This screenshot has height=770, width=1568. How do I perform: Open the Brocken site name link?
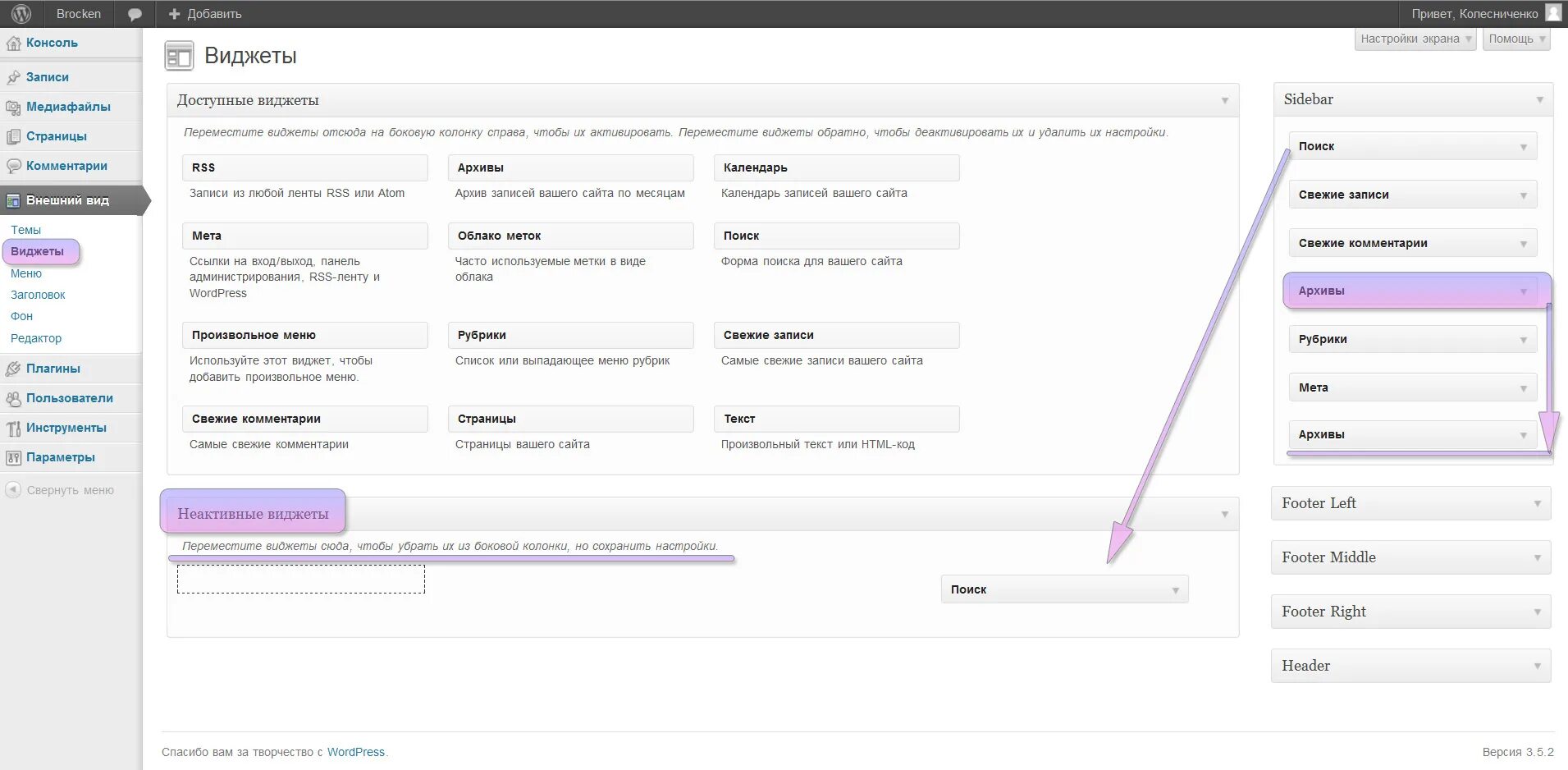click(79, 14)
